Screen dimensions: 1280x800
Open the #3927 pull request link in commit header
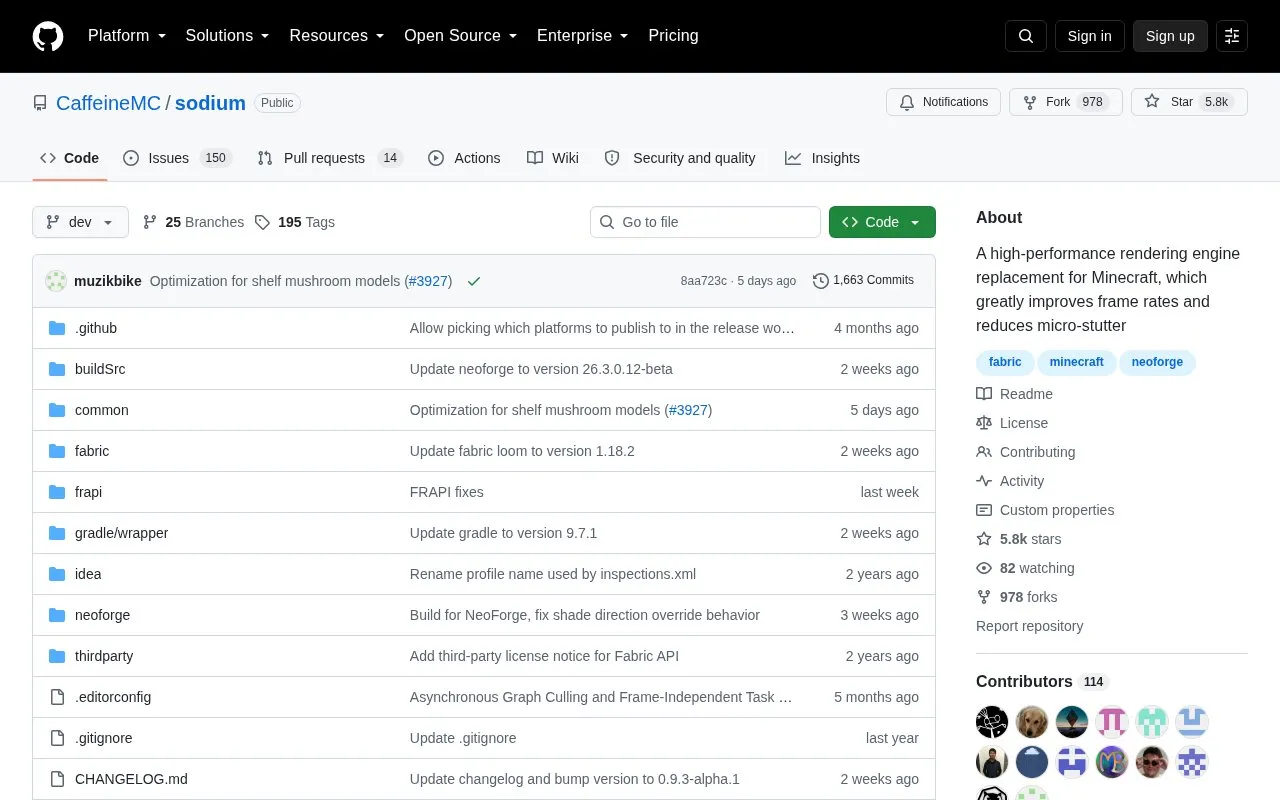(428, 281)
